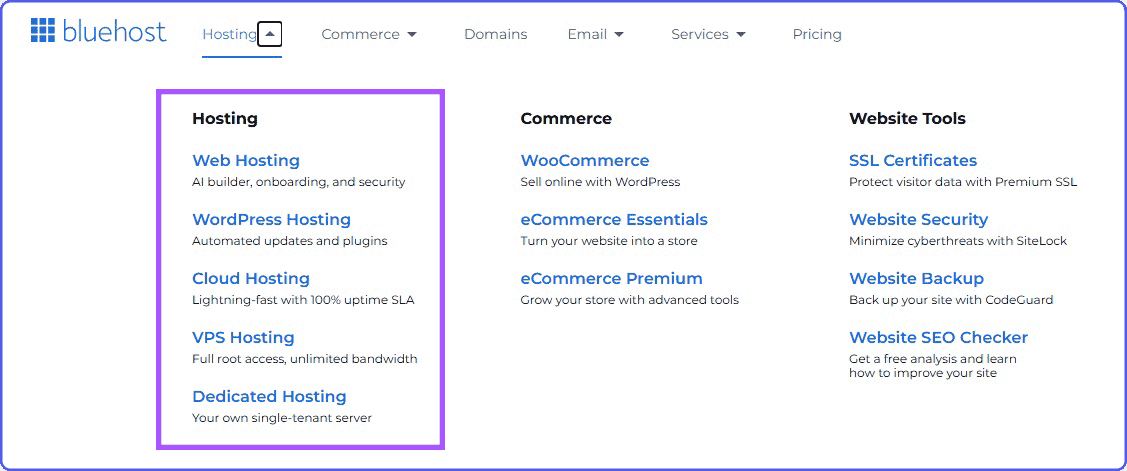Viewport: 1127px width, 471px height.
Task: Click 'Get a free analysis and learn' text
Action: [x=933, y=359]
